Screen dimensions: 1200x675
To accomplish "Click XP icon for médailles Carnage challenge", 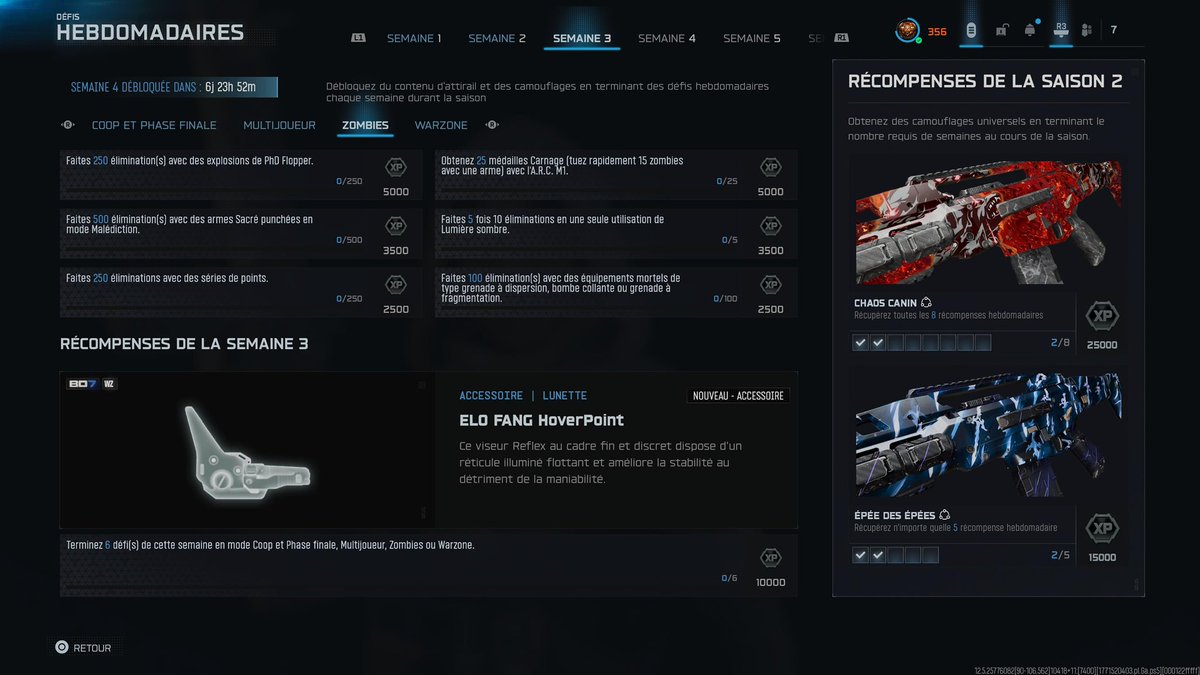I will pos(771,168).
